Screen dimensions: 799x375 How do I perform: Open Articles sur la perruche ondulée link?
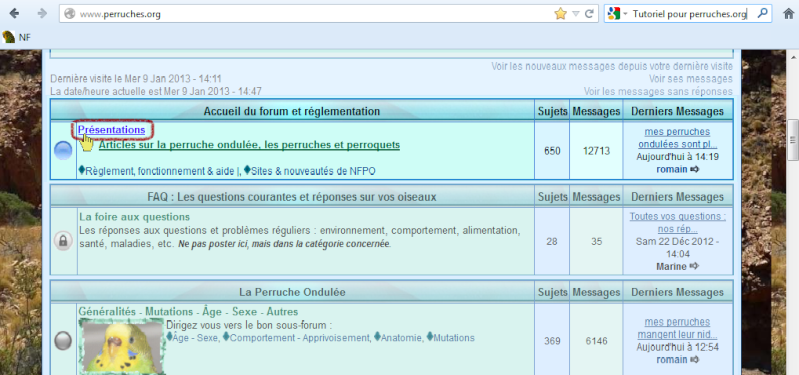(249, 145)
